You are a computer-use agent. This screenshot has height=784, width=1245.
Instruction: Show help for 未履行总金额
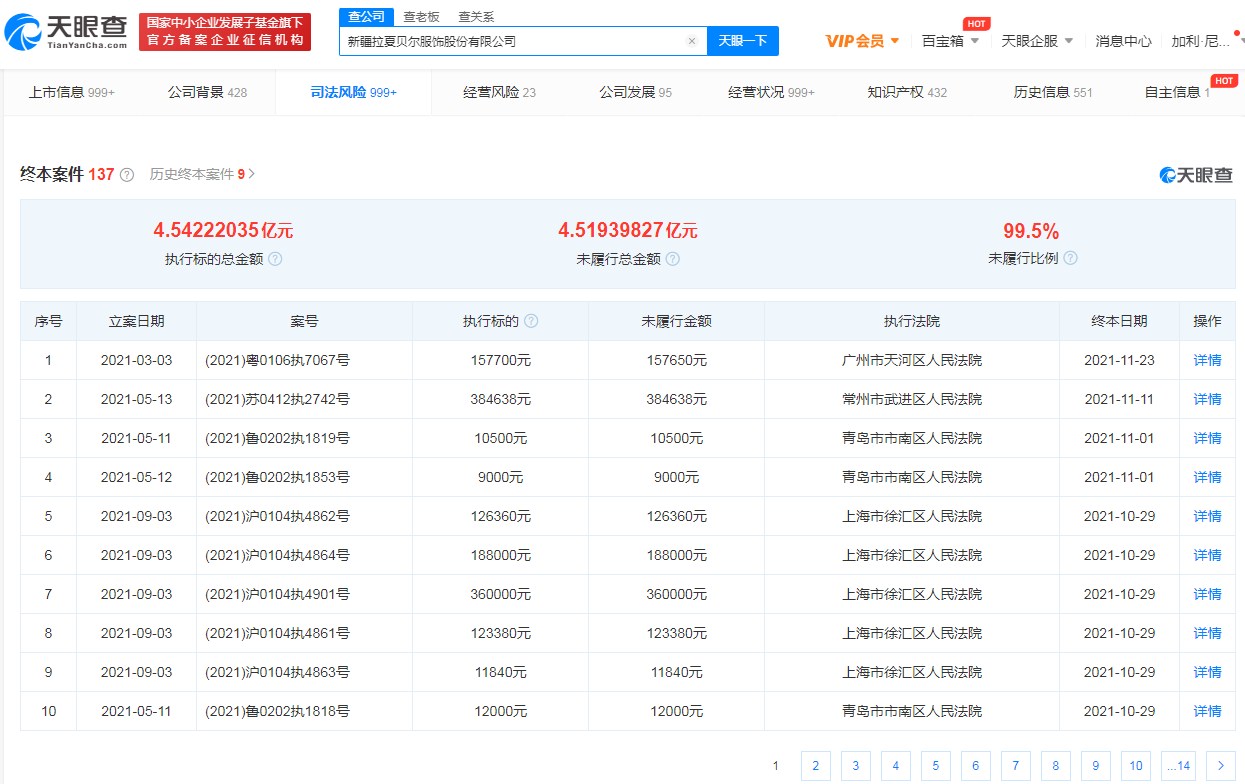click(673, 259)
